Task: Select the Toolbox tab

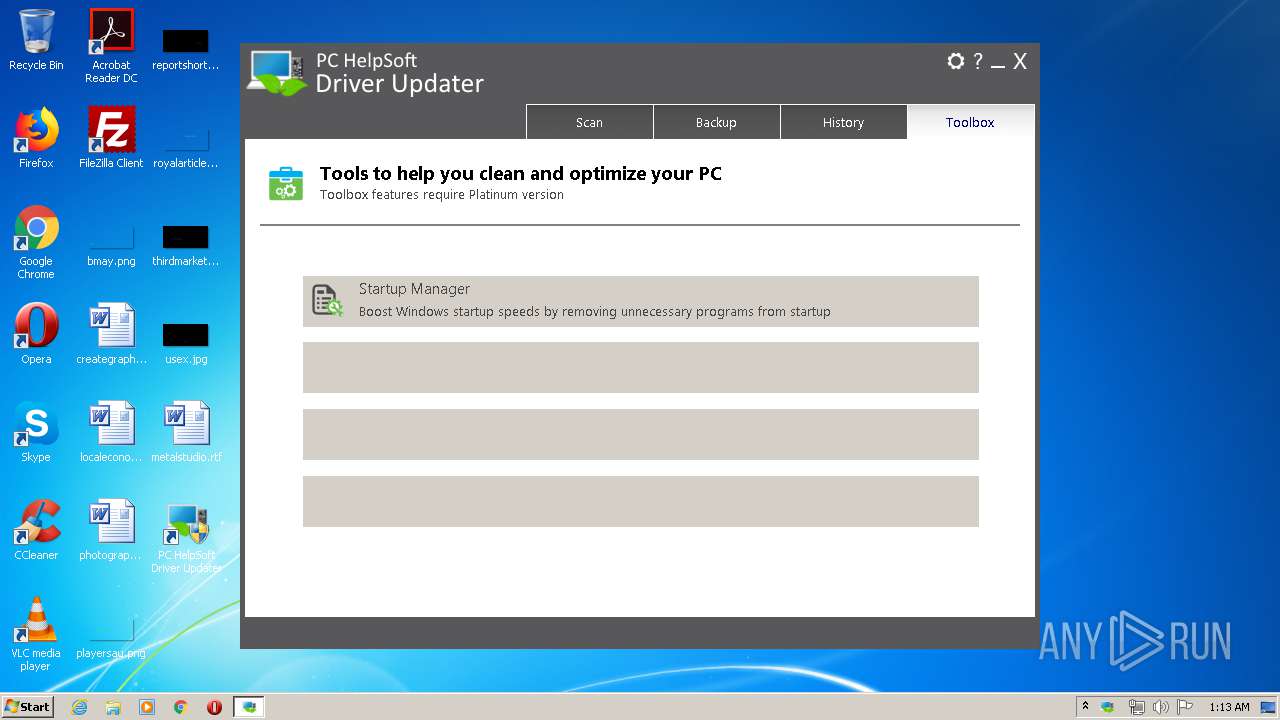Action: [970, 122]
